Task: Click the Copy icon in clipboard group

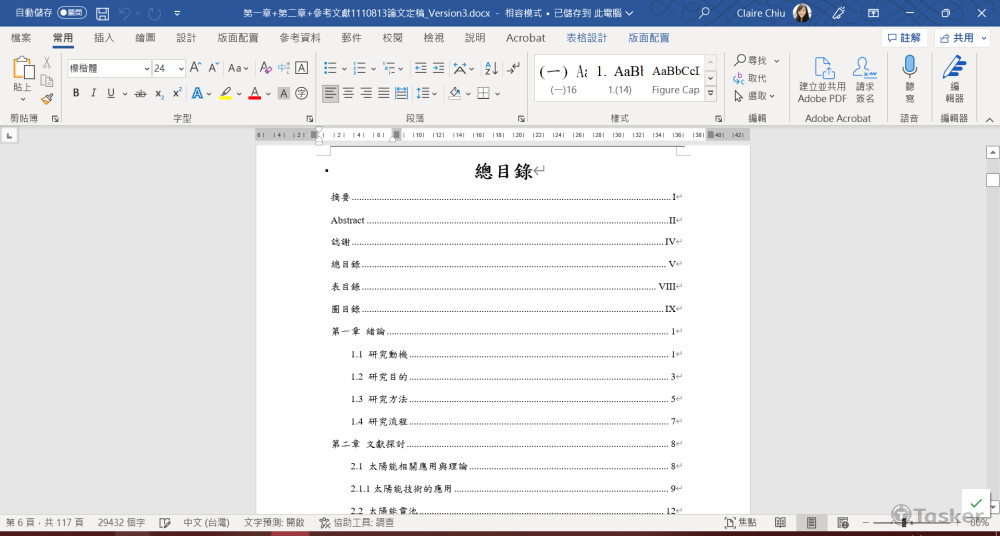Action: pos(47,80)
